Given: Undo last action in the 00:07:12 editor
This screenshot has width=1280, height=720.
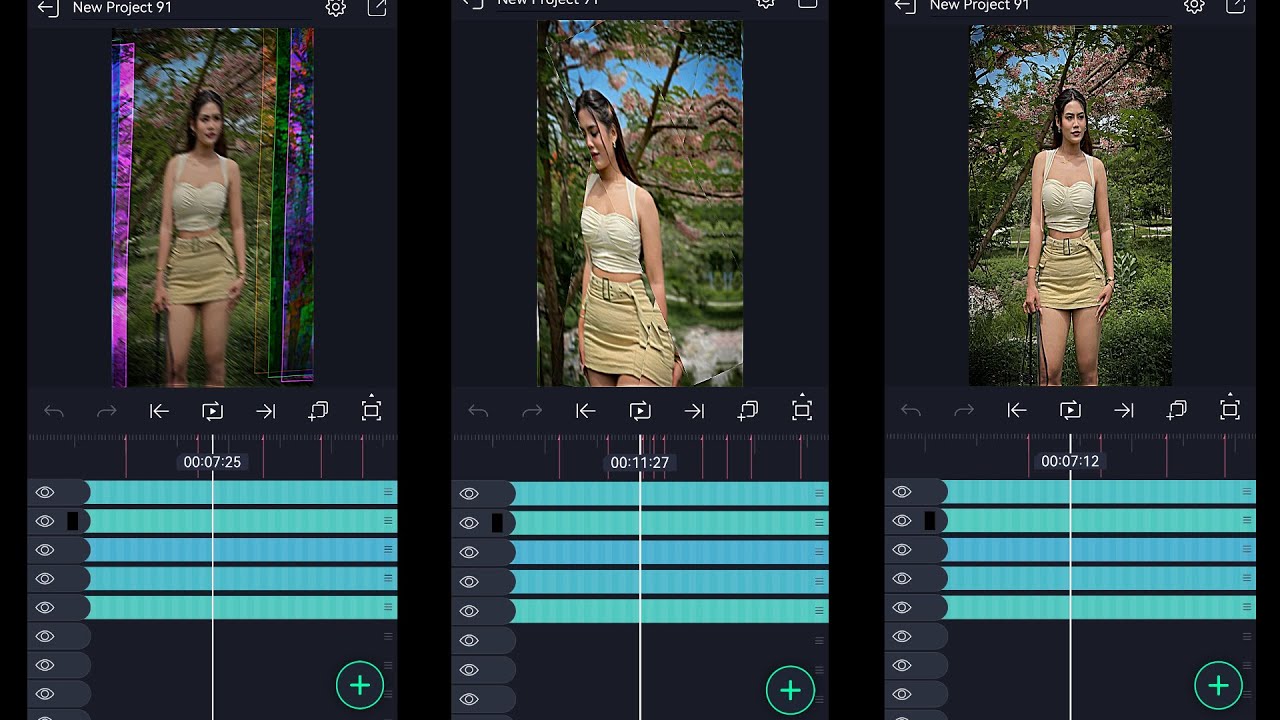Looking at the screenshot, I should (910, 411).
